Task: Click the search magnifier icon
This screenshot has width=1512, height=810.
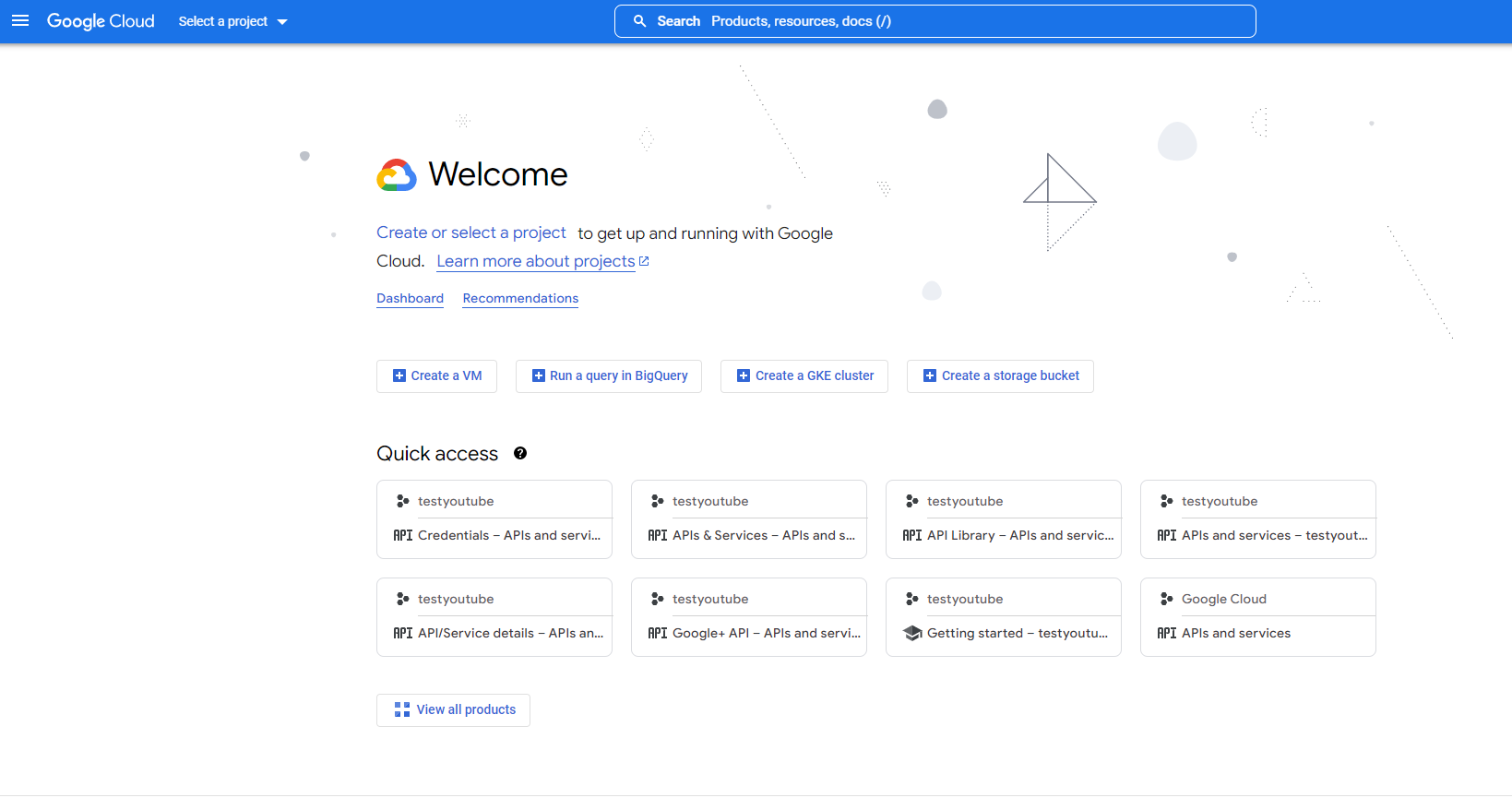Action: (x=639, y=21)
